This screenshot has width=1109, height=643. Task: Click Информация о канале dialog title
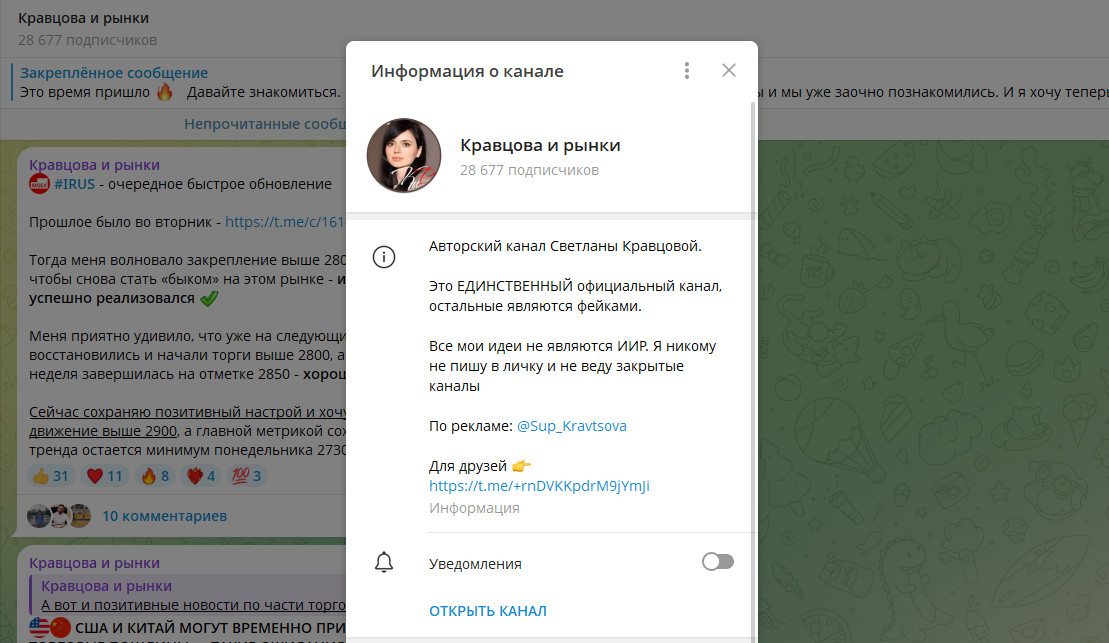point(468,71)
